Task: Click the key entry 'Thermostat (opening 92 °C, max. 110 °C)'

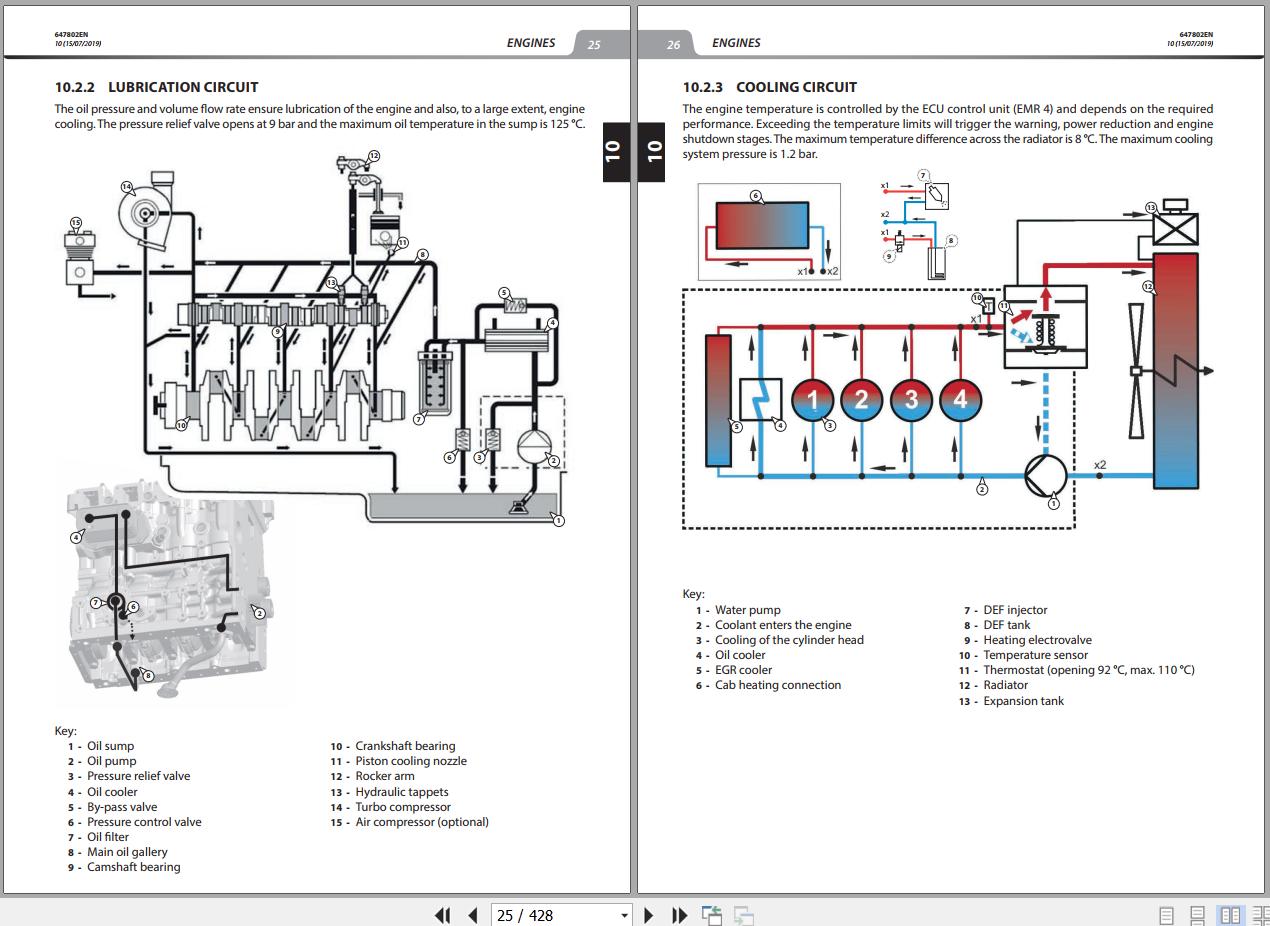Action: (x=1089, y=670)
